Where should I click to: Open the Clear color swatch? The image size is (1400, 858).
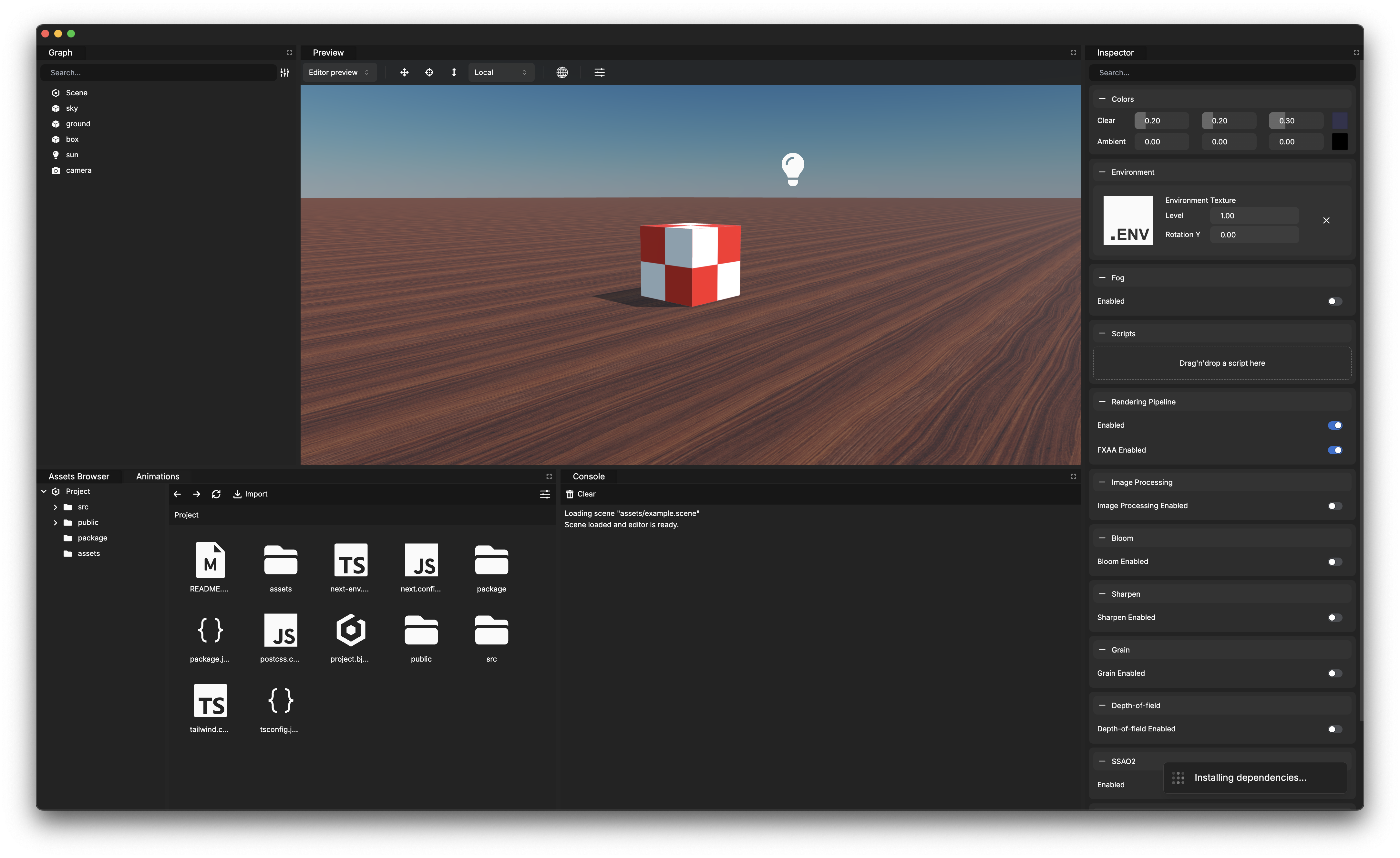point(1339,120)
